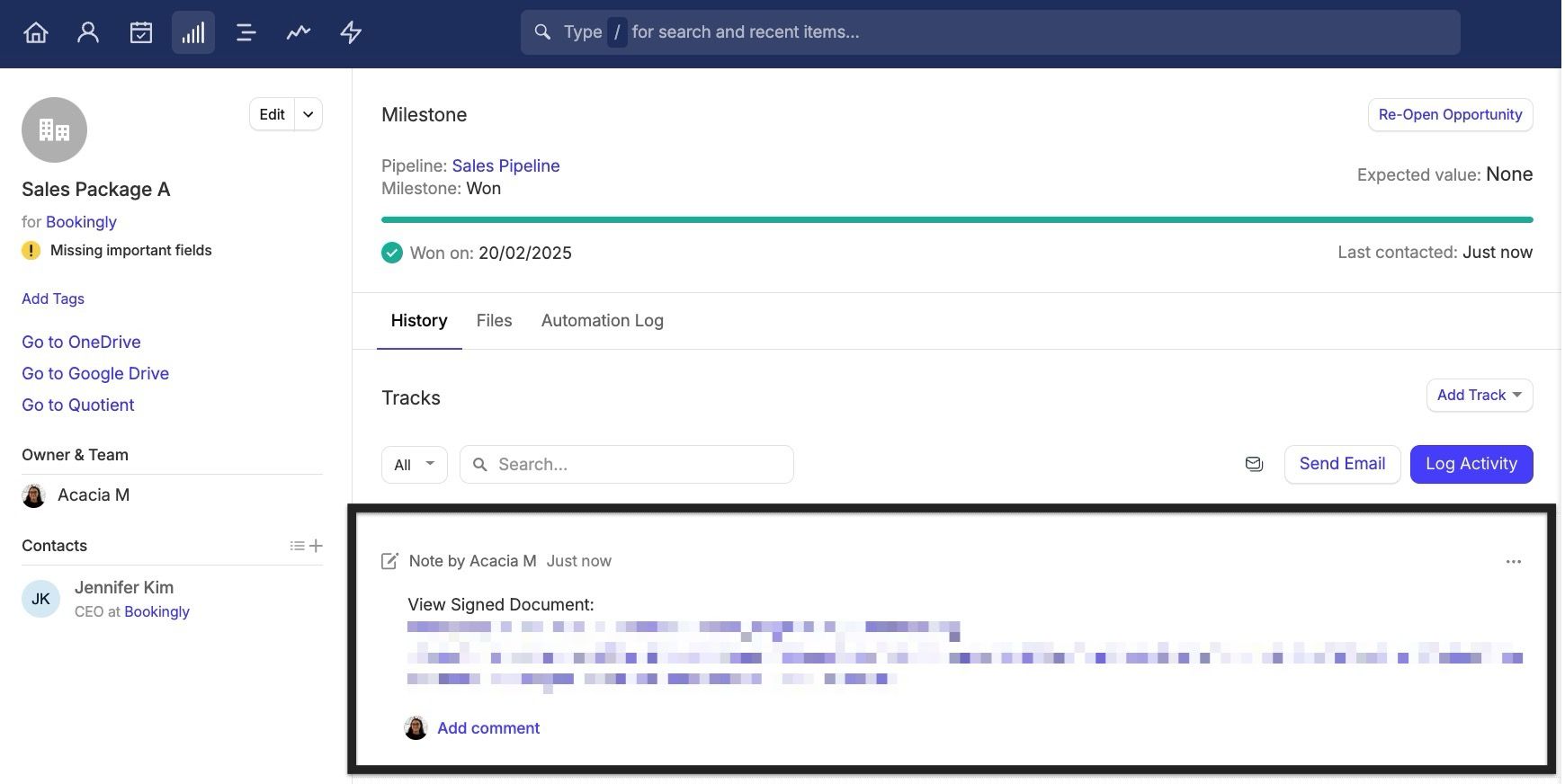Screen dimensions: 1565x784
Task: Expand the arrow dropdown next to Edit
Action: 309,114
